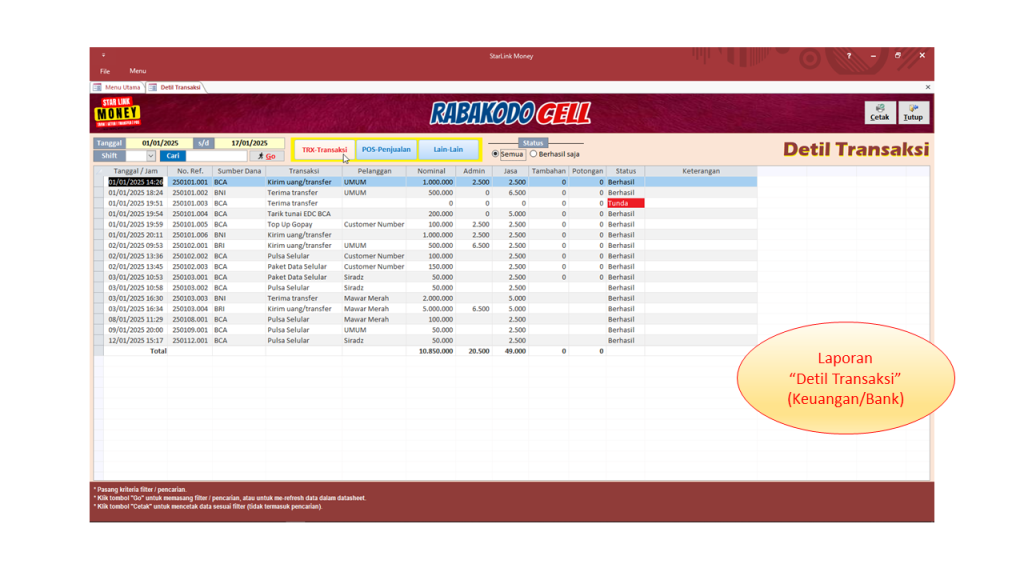
Task: Switch to POS-Penjualan view
Action: click(386, 150)
